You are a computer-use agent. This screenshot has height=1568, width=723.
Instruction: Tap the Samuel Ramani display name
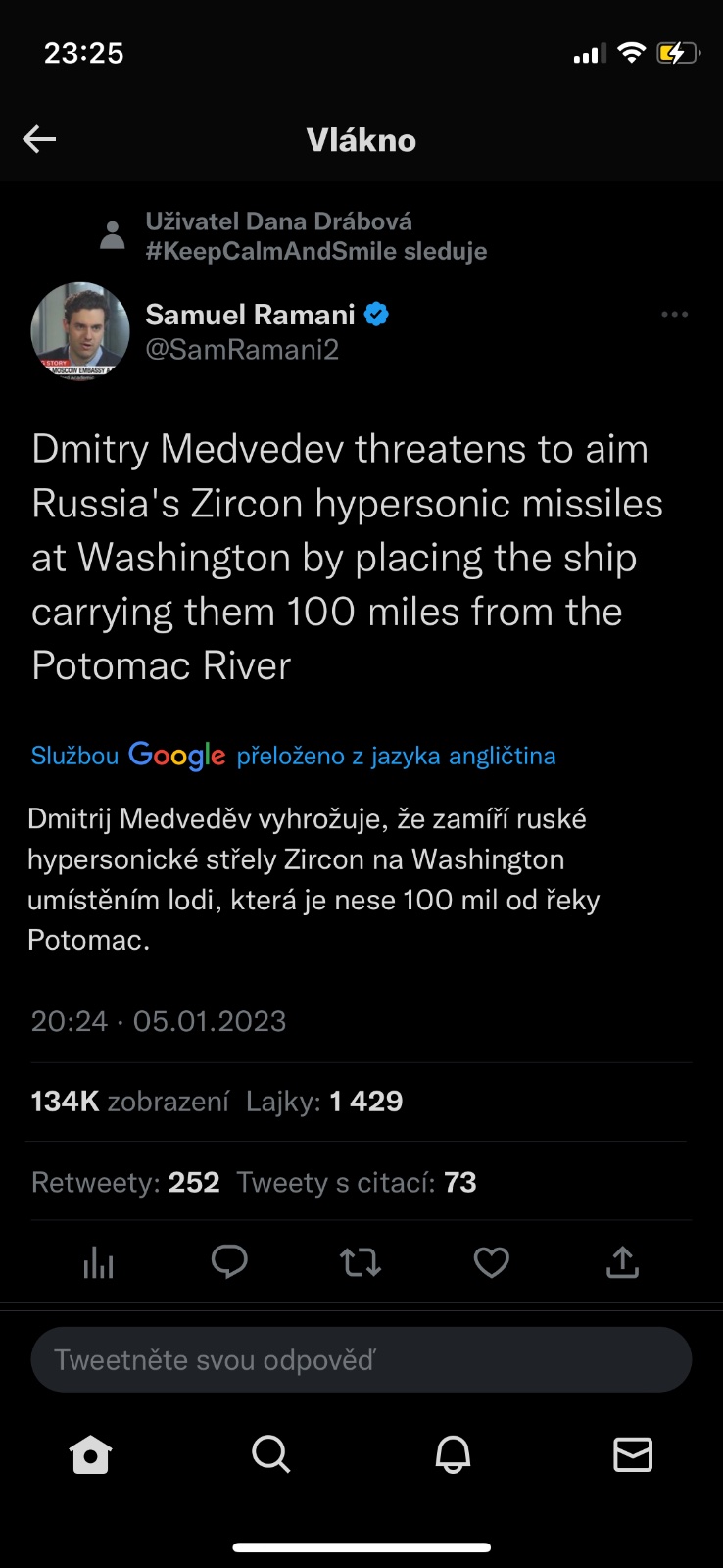pos(250,315)
